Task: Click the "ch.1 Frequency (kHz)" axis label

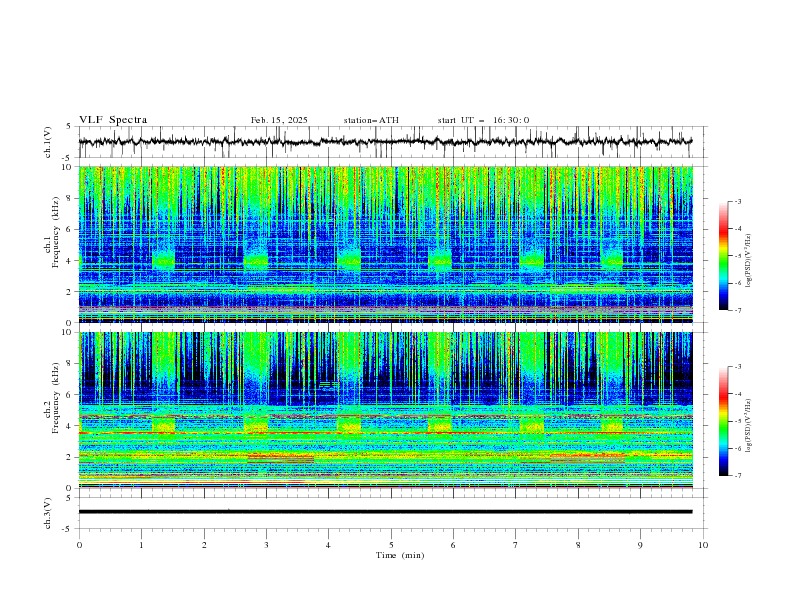Action: point(52,232)
